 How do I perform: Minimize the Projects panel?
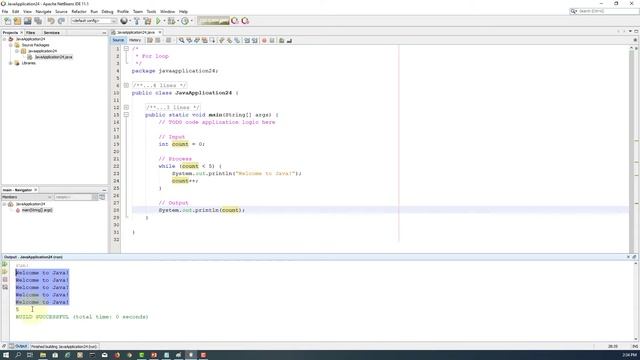(104, 32)
